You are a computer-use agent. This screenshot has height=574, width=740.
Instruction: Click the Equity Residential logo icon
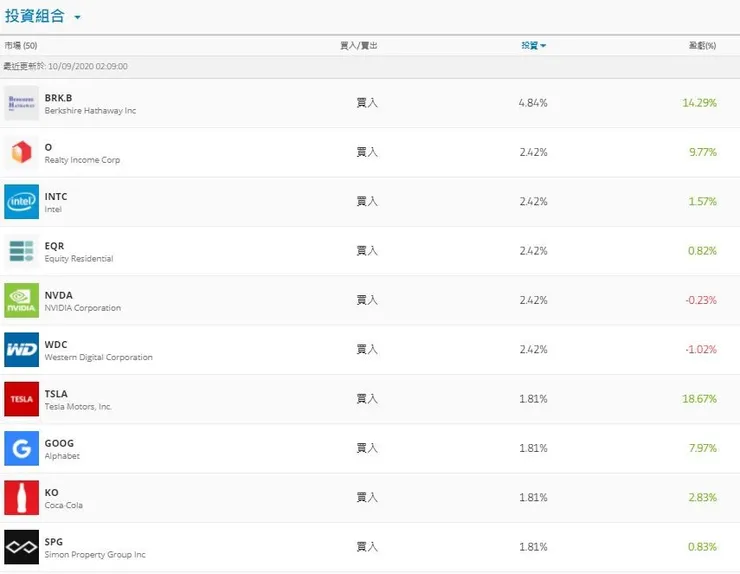pyautogui.click(x=21, y=251)
